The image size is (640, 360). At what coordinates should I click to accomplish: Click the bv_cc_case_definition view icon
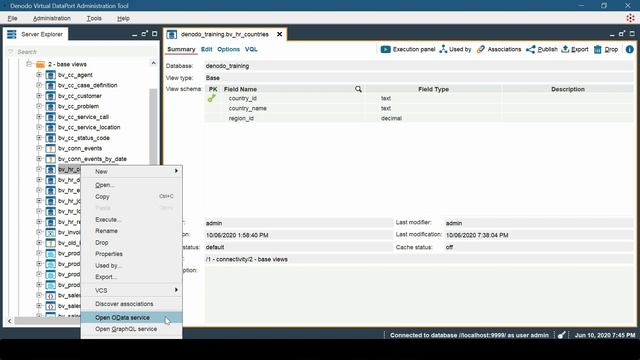click(51, 85)
